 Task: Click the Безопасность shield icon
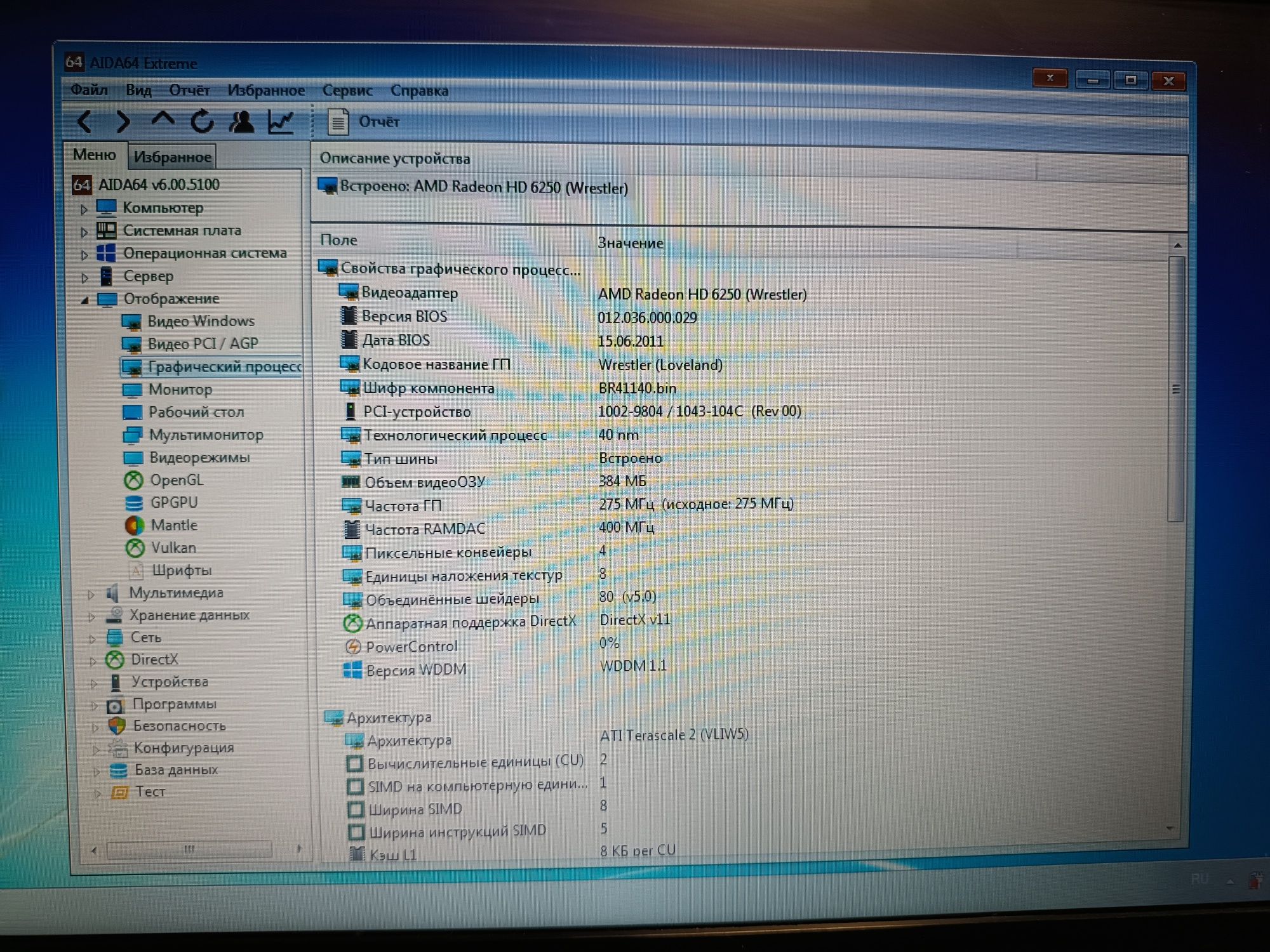click(117, 726)
